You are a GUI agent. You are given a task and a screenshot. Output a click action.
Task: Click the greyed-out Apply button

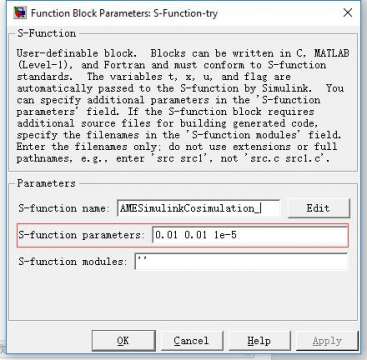pos(327,341)
